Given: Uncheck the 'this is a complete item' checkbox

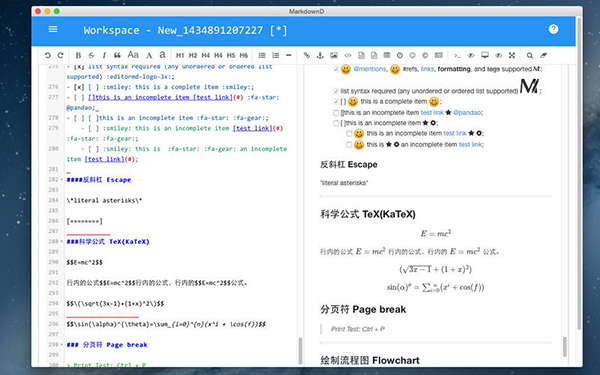Looking at the screenshot, I should click(336, 102).
